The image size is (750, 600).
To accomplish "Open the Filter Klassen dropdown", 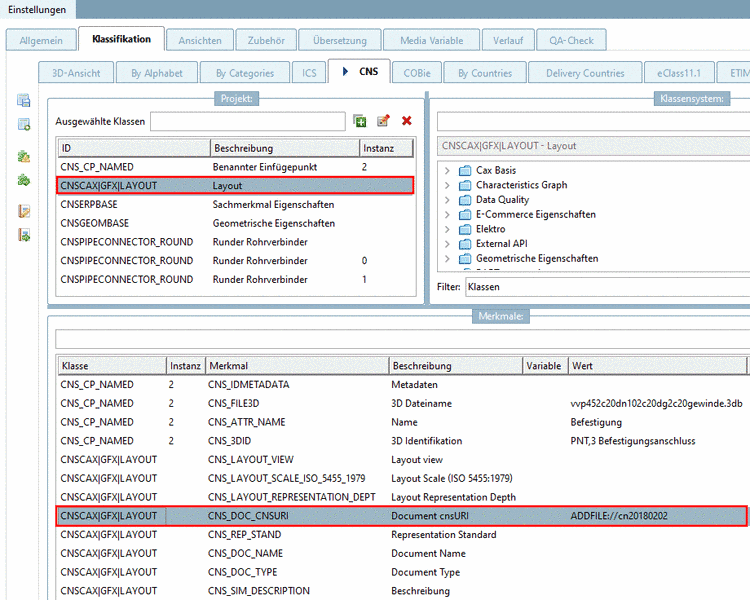I will 605,287.
